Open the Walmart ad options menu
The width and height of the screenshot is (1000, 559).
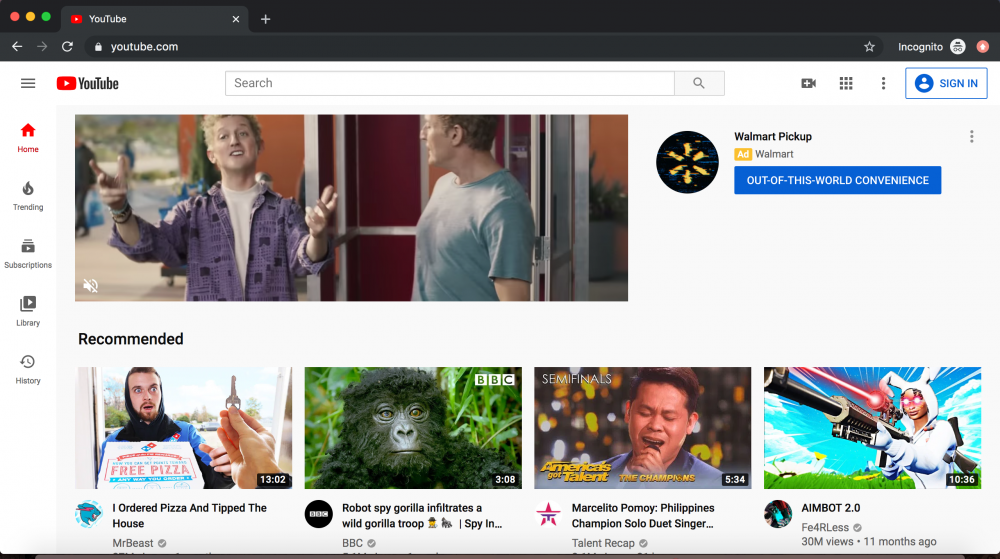tap(971, 137)
